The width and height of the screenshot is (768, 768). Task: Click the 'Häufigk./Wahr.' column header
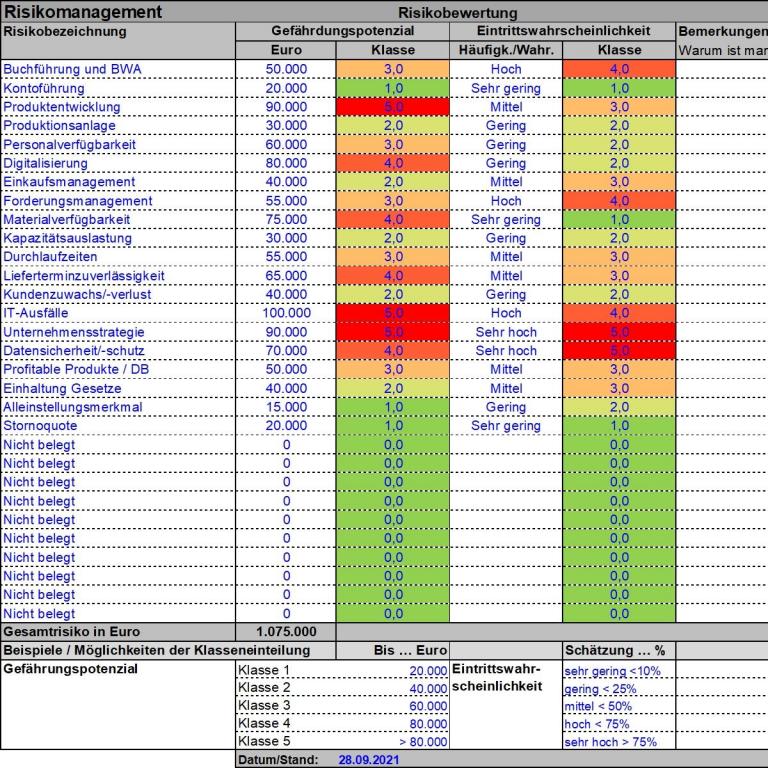(x=506, y=50)
